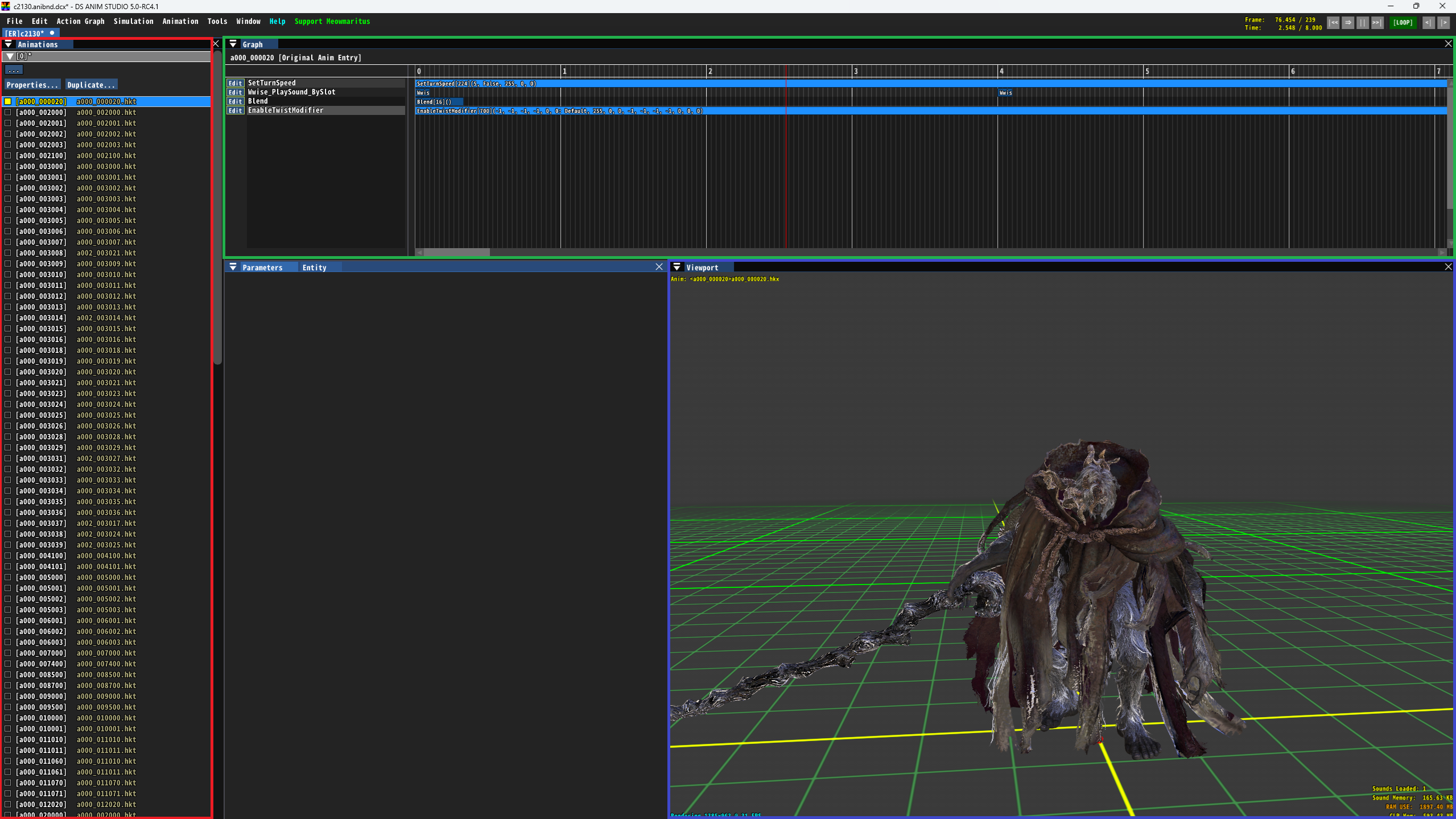Close the Viewport panel

coord(1448,267)
